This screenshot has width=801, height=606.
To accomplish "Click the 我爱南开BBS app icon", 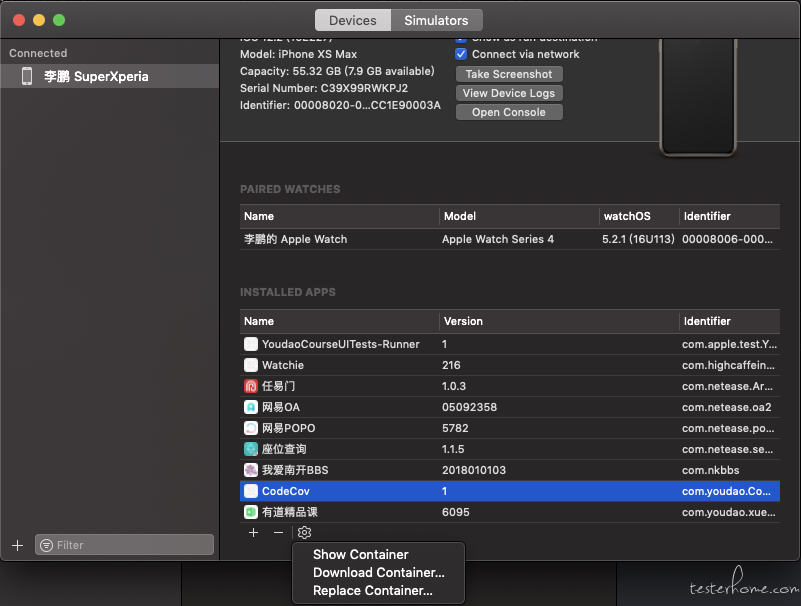I will (251, 470).
